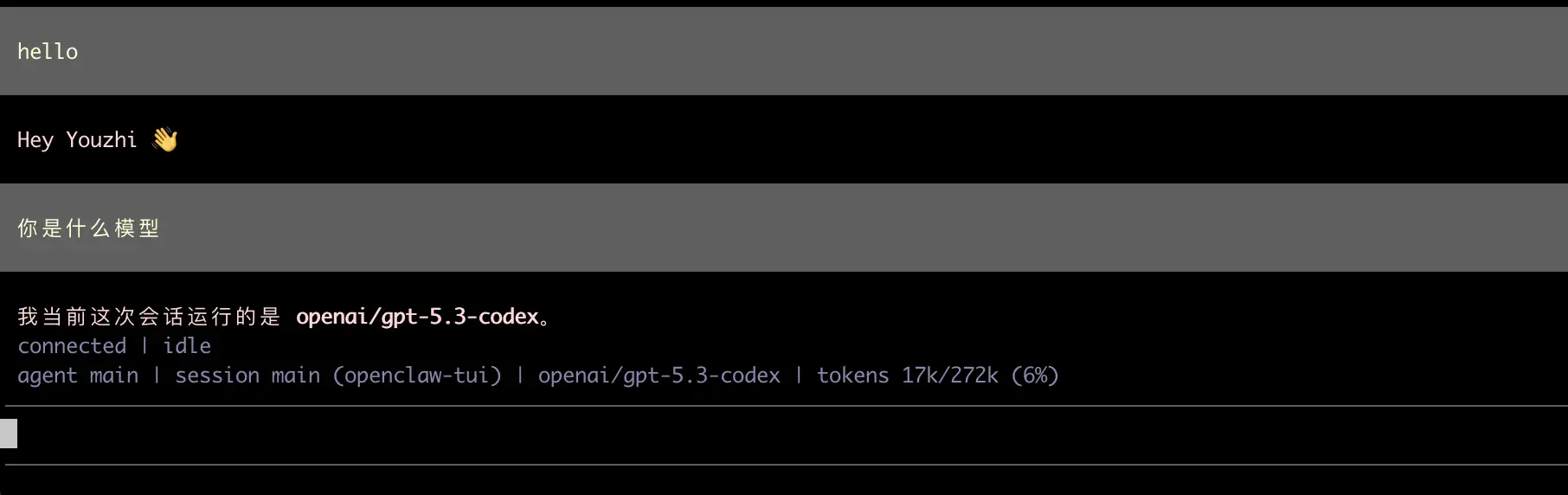This screenshot has height=495, width=1568.
Task: Click the 'hello' user message
Action: (x=48, y=52)
